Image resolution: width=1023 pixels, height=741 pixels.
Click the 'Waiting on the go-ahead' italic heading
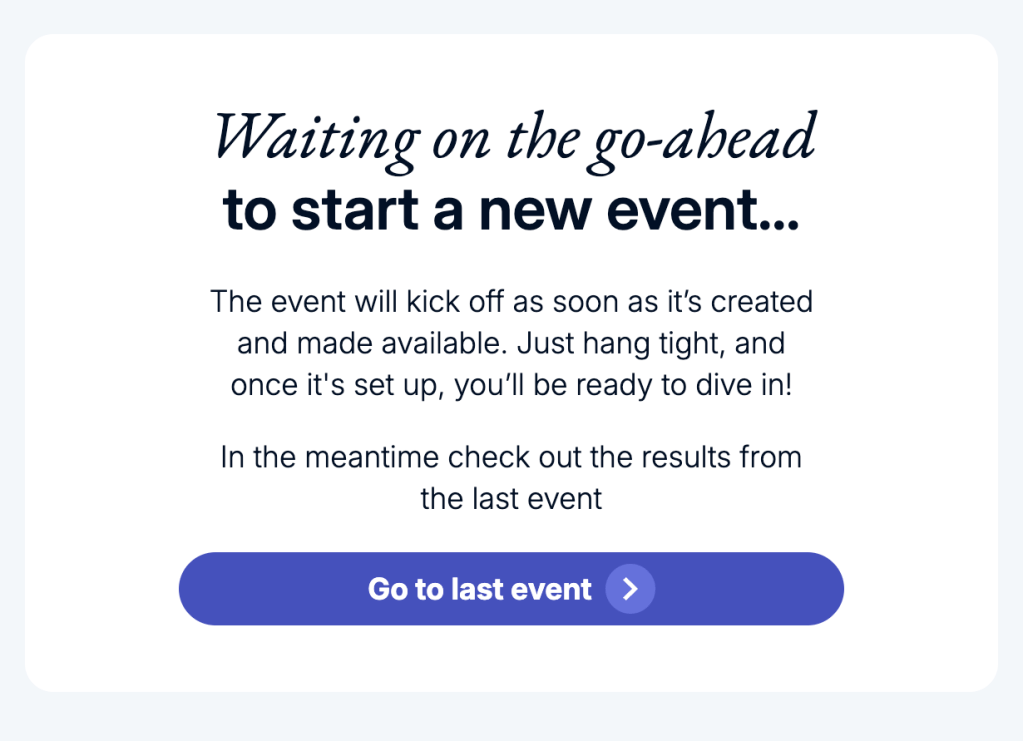coord(515,139)
